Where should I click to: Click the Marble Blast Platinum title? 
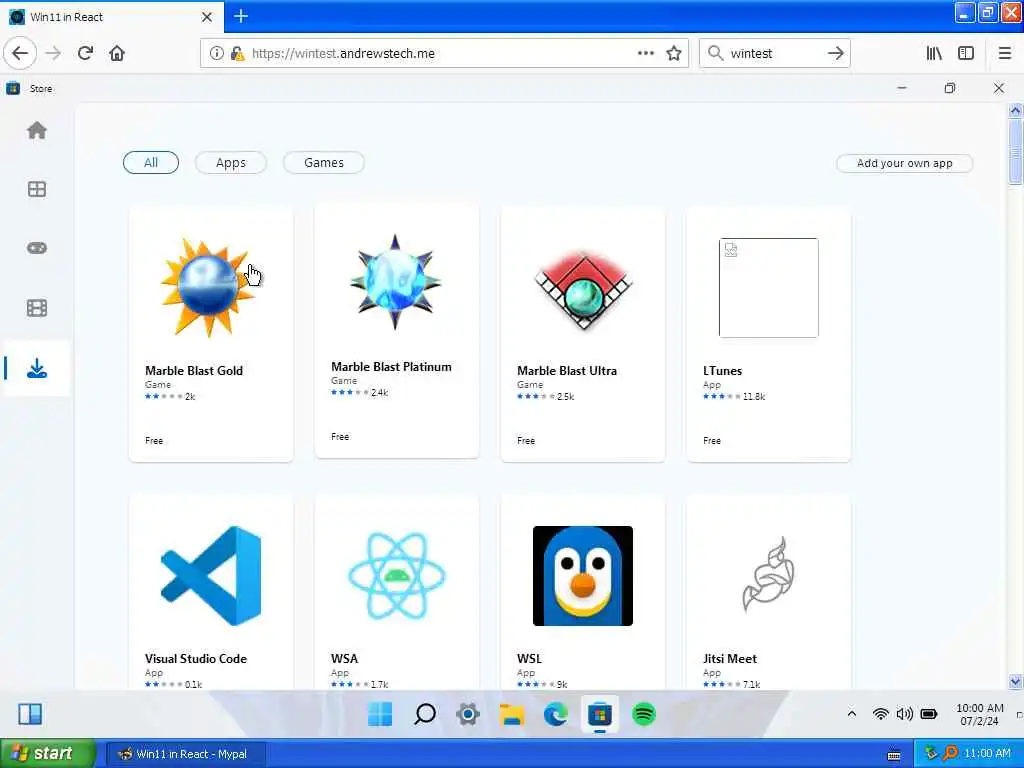(391, 366)
